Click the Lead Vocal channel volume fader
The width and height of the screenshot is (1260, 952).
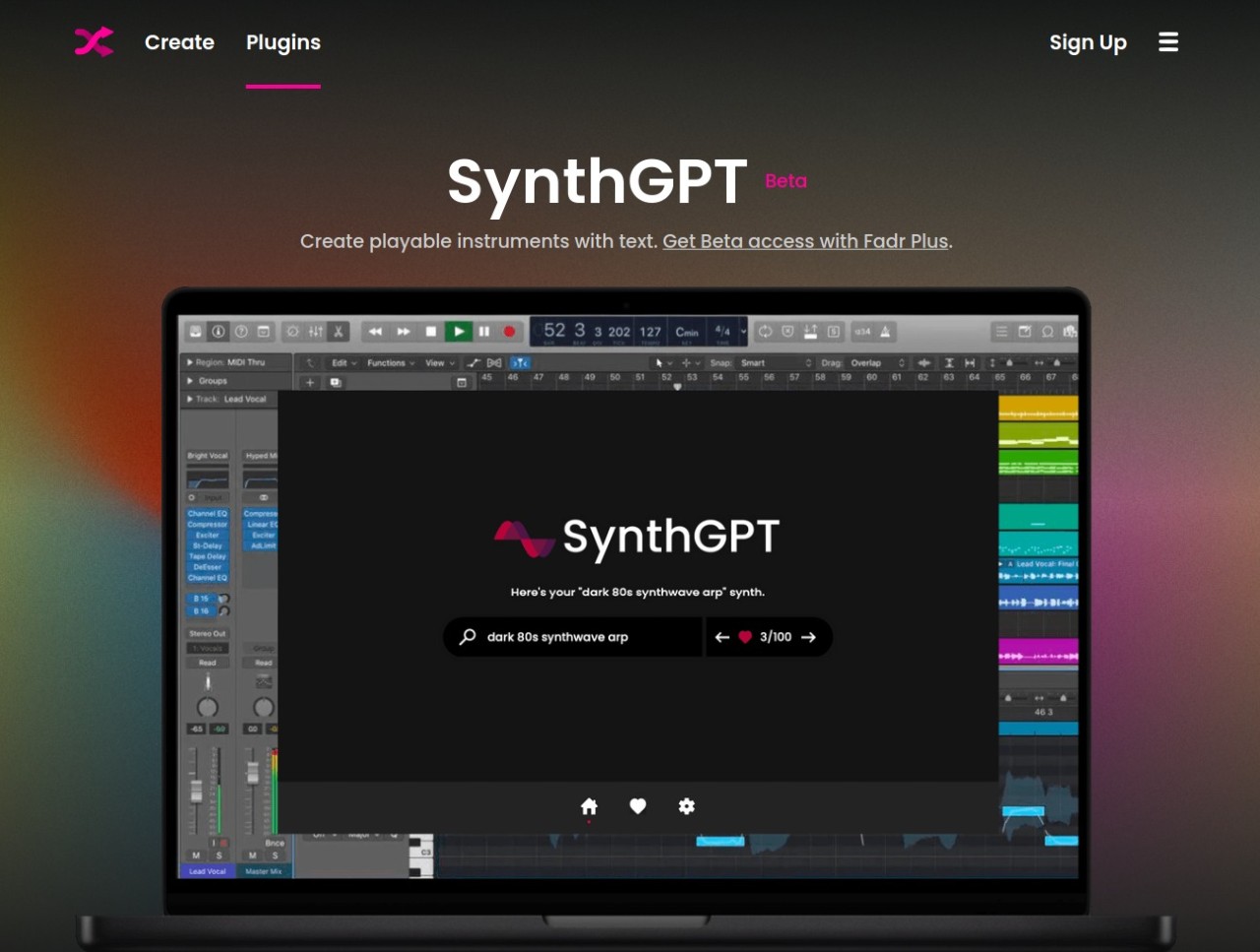[x=197, y=791]
